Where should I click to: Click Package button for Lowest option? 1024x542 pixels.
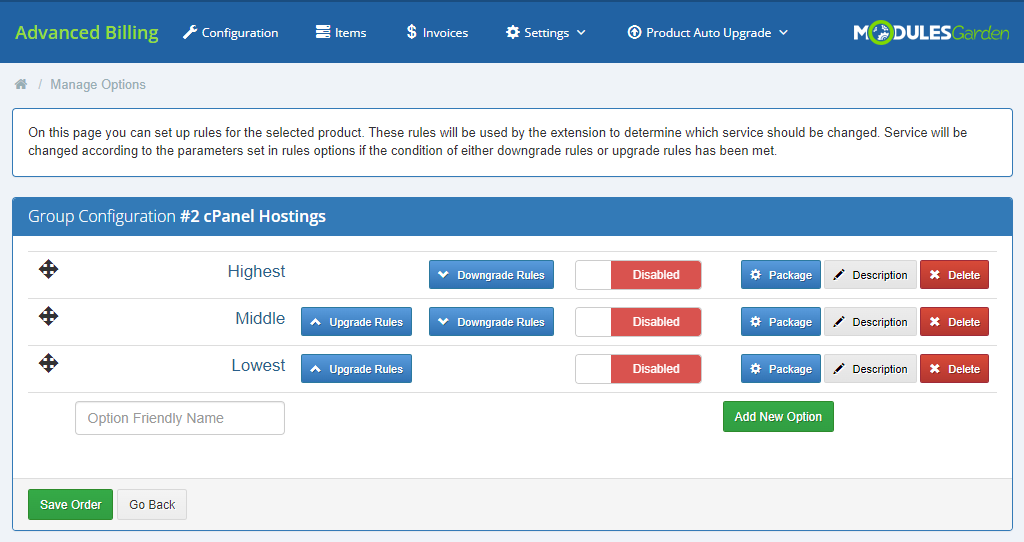click(x=780, y=369)
